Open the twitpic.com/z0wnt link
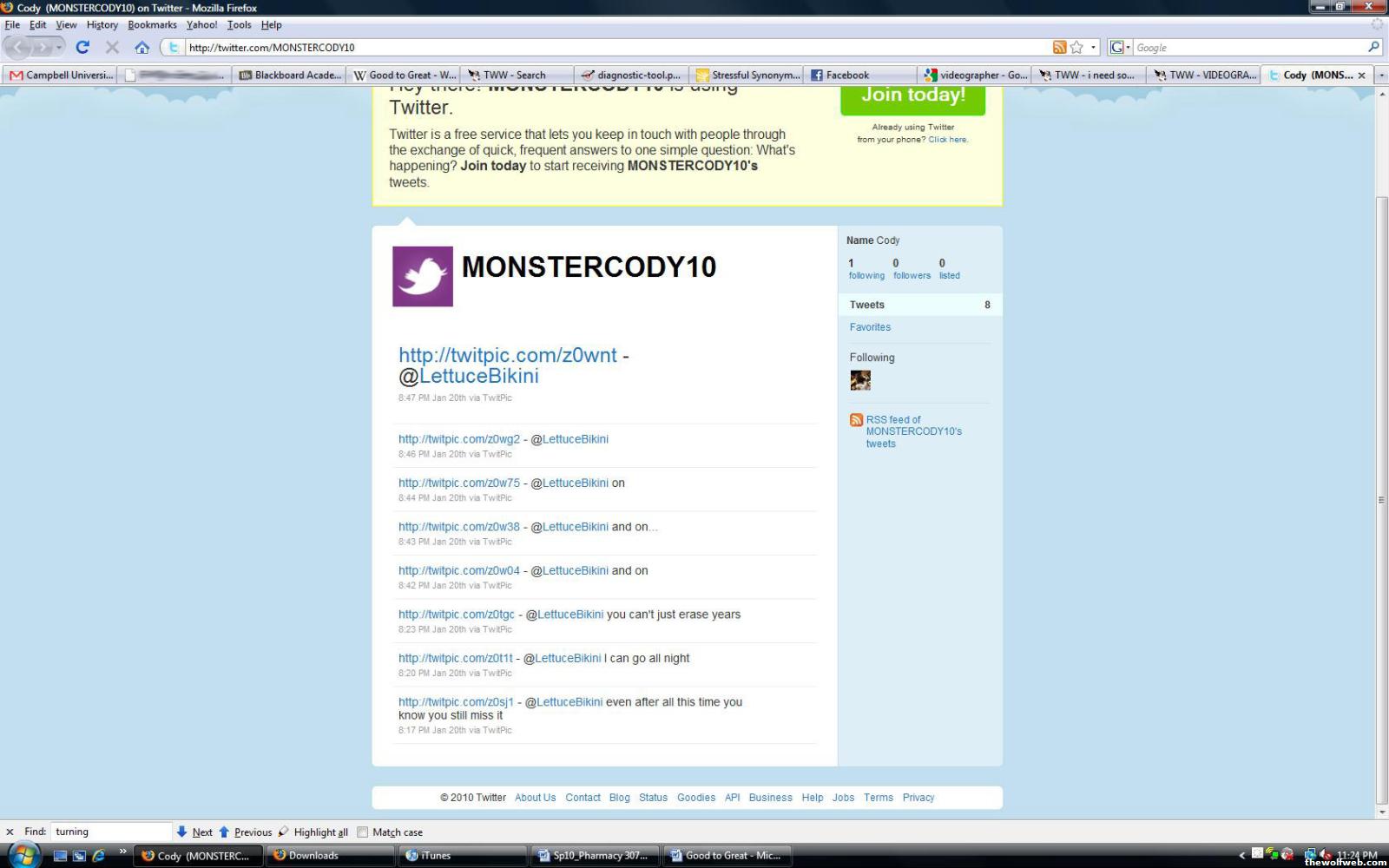The image size is (1389, 868). (x=507, y=355)
